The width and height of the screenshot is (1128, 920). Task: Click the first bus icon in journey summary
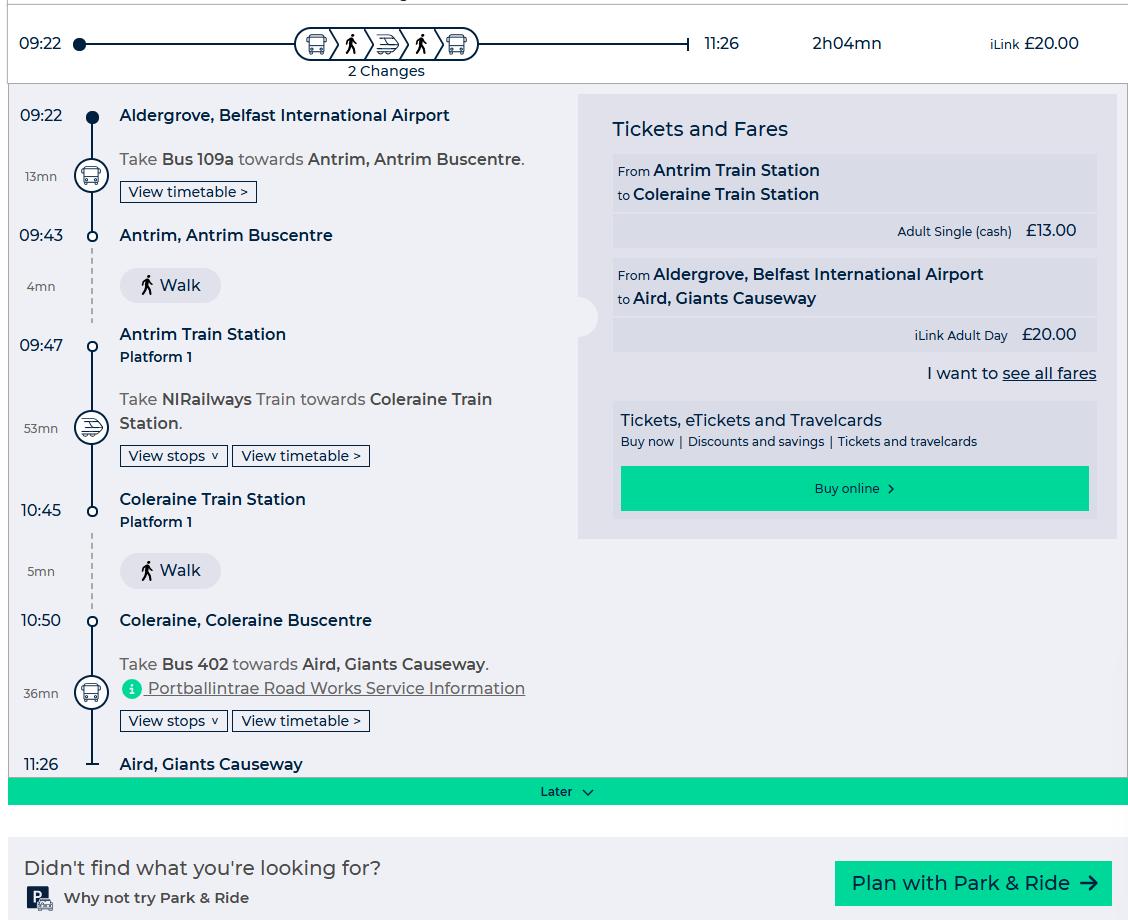[316, 45]
